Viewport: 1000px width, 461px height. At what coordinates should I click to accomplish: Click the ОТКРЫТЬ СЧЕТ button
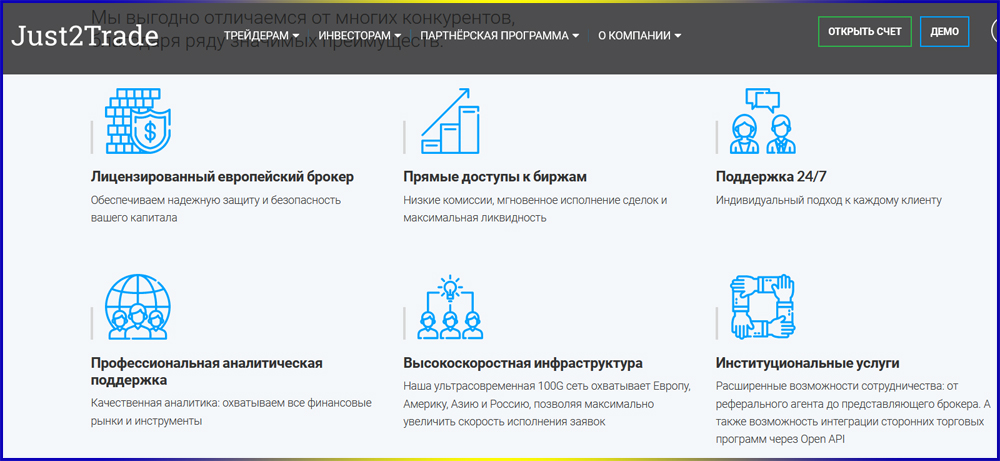click(x=865, y=32)
